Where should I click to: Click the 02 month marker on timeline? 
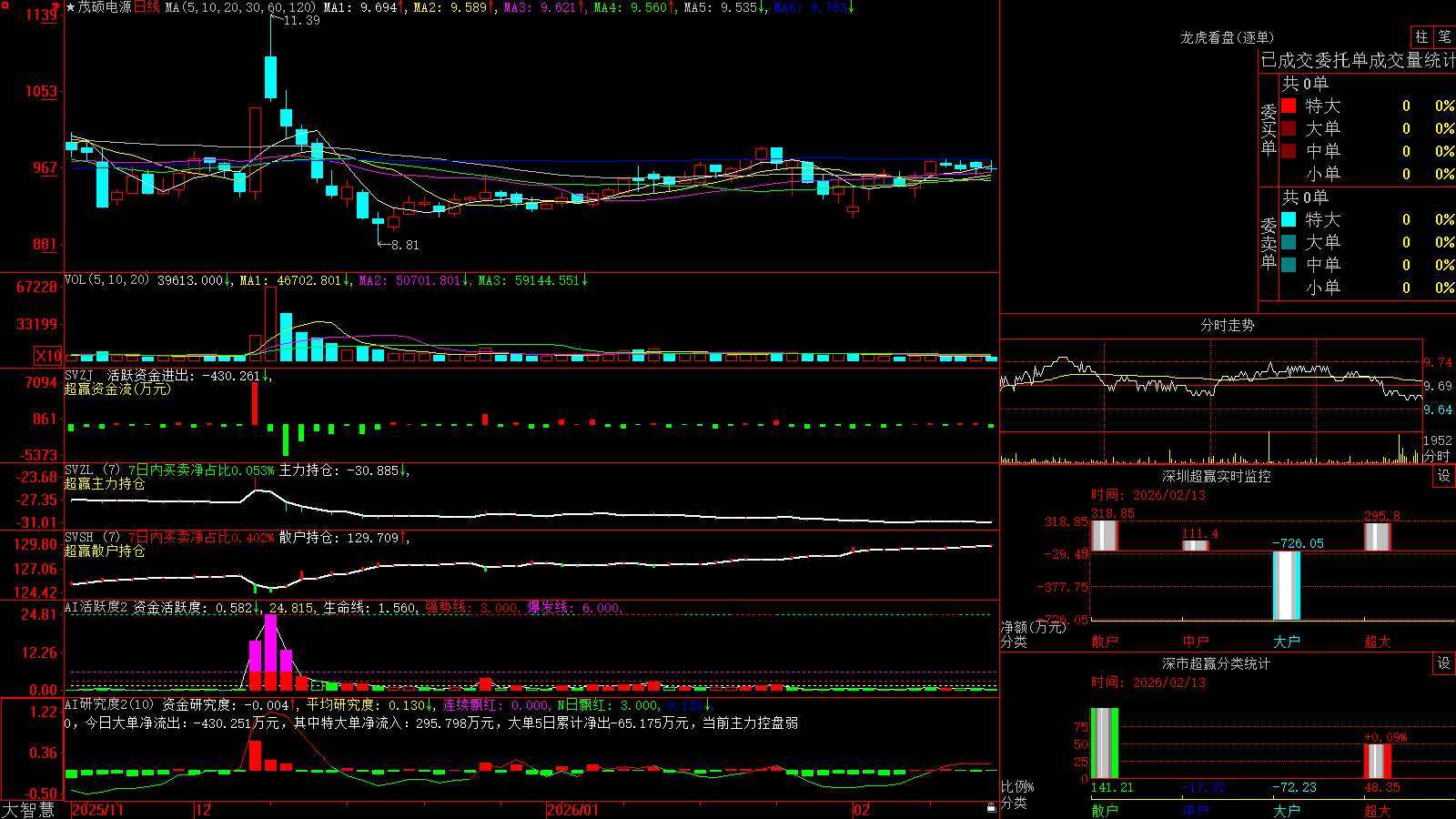coord(862,810)
